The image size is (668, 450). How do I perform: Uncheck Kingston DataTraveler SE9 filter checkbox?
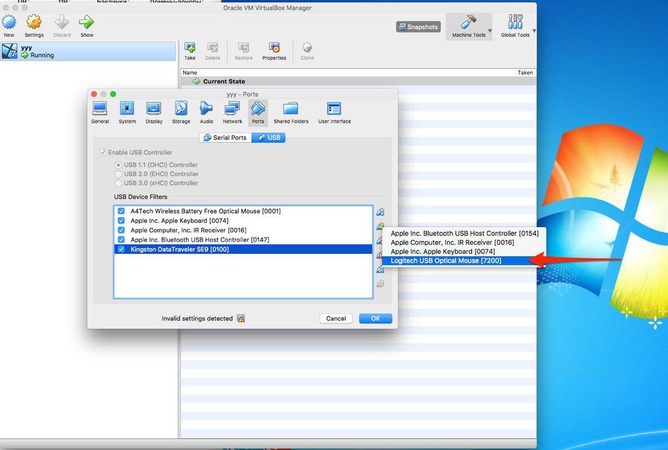tap(121, 249)
